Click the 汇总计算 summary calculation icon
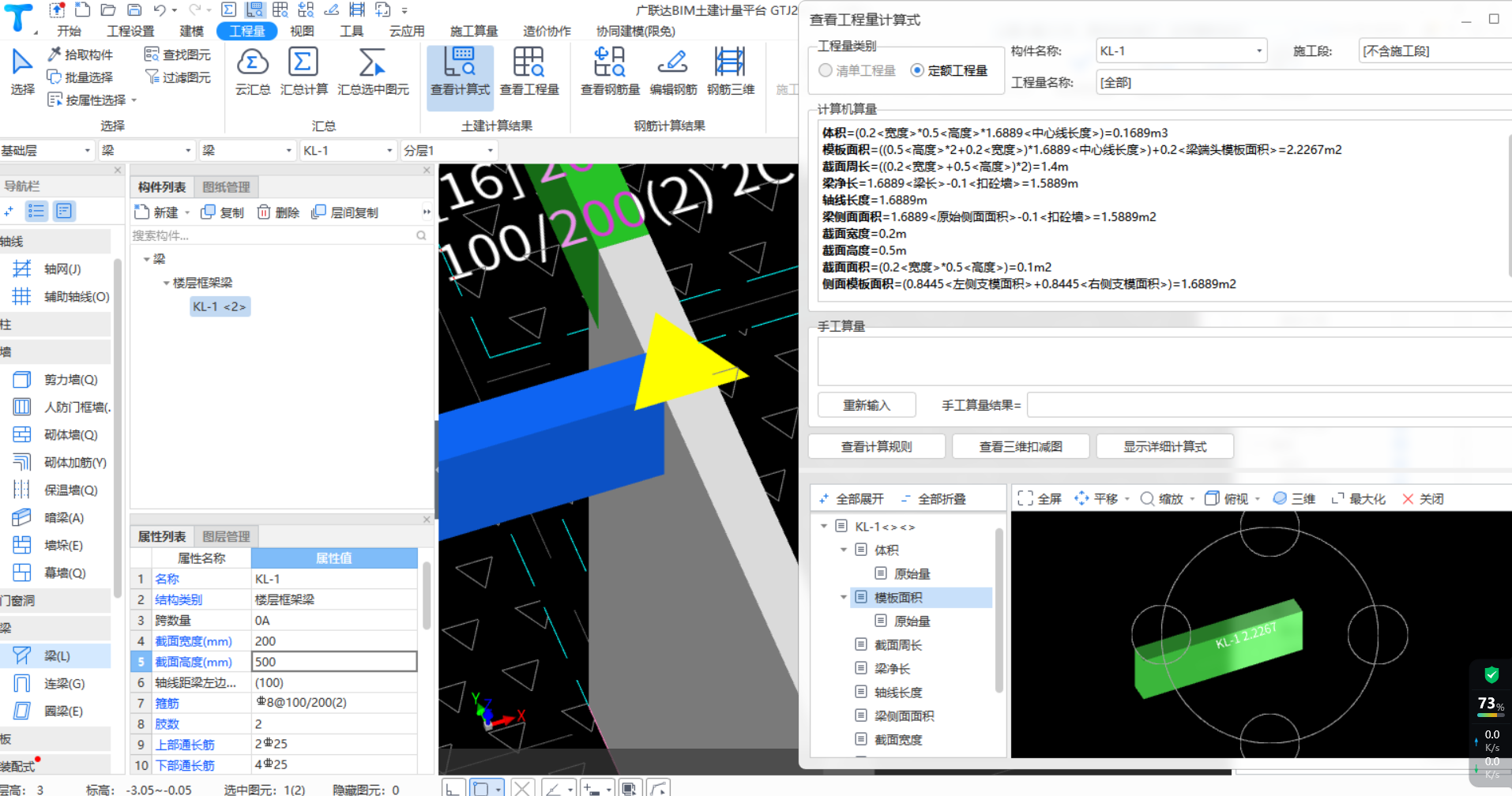 tap(303, 71)
